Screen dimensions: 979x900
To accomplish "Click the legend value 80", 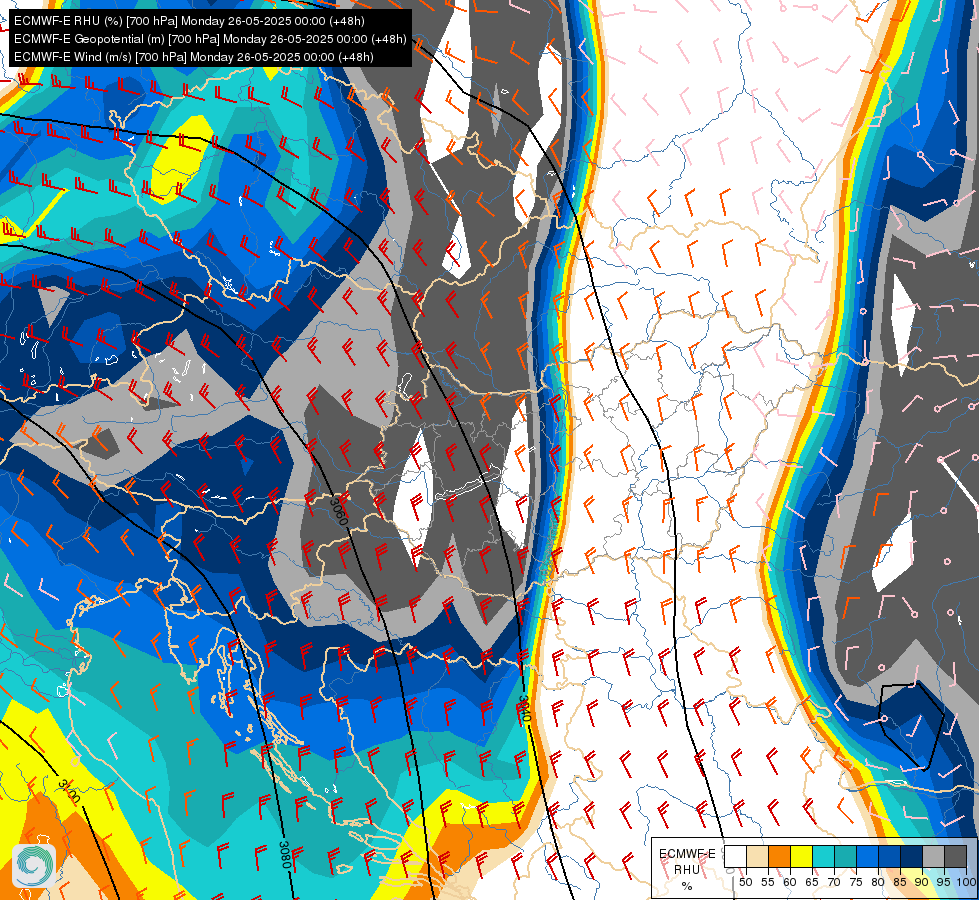I will coord(878,882).
